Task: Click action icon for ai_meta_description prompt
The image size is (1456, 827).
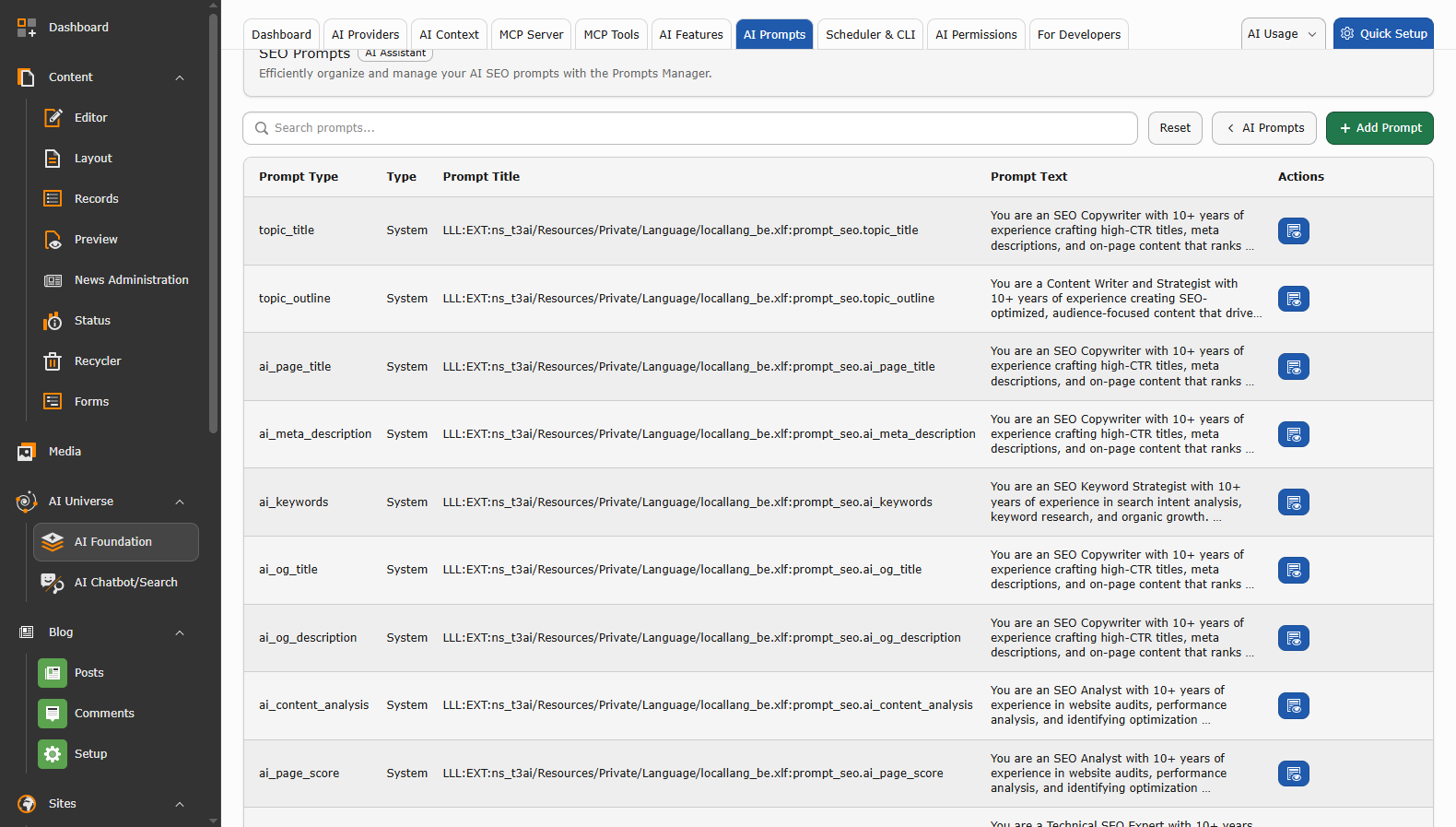Action: pos(1294,434)
